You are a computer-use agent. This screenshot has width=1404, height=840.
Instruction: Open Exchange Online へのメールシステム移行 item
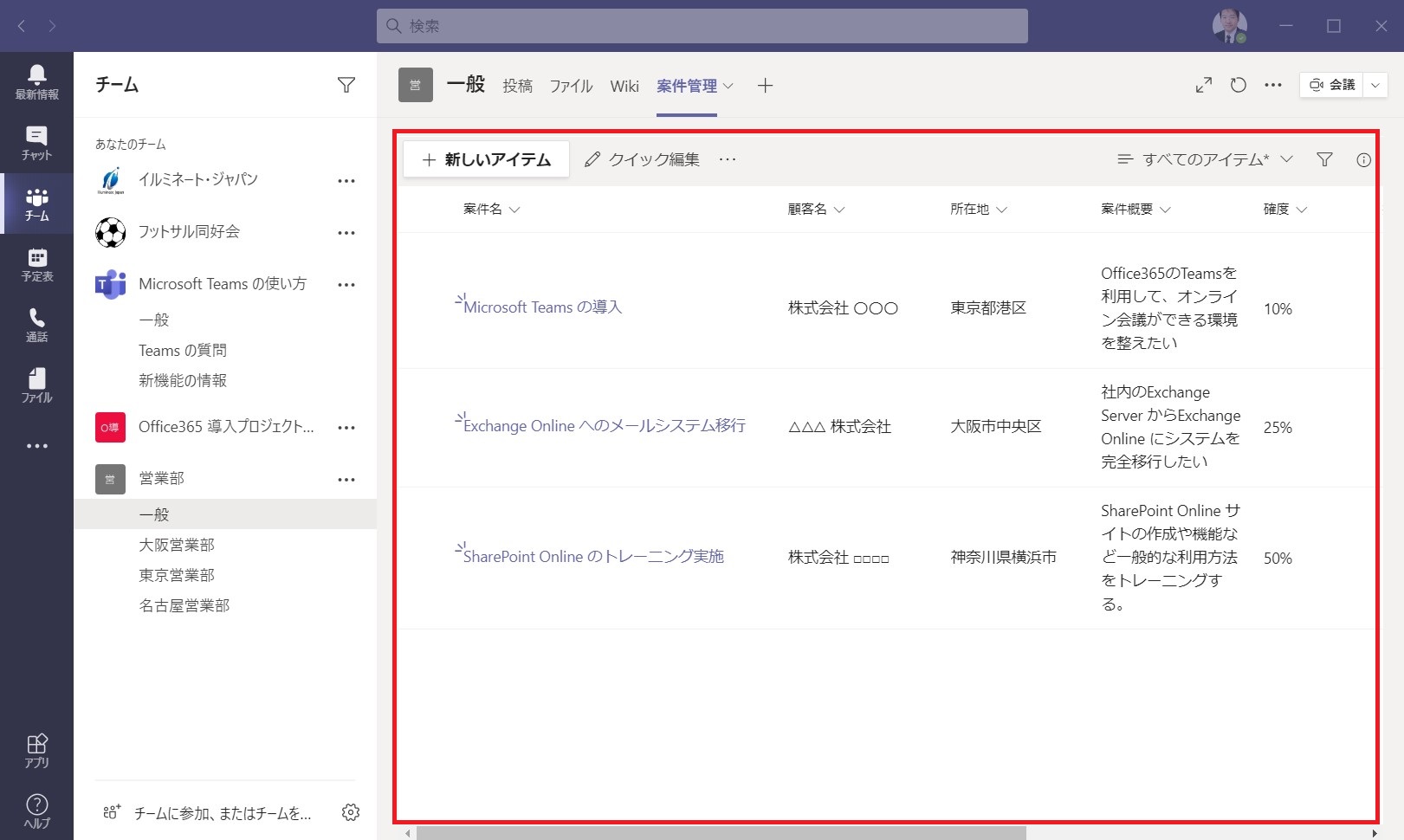[605, 426]
